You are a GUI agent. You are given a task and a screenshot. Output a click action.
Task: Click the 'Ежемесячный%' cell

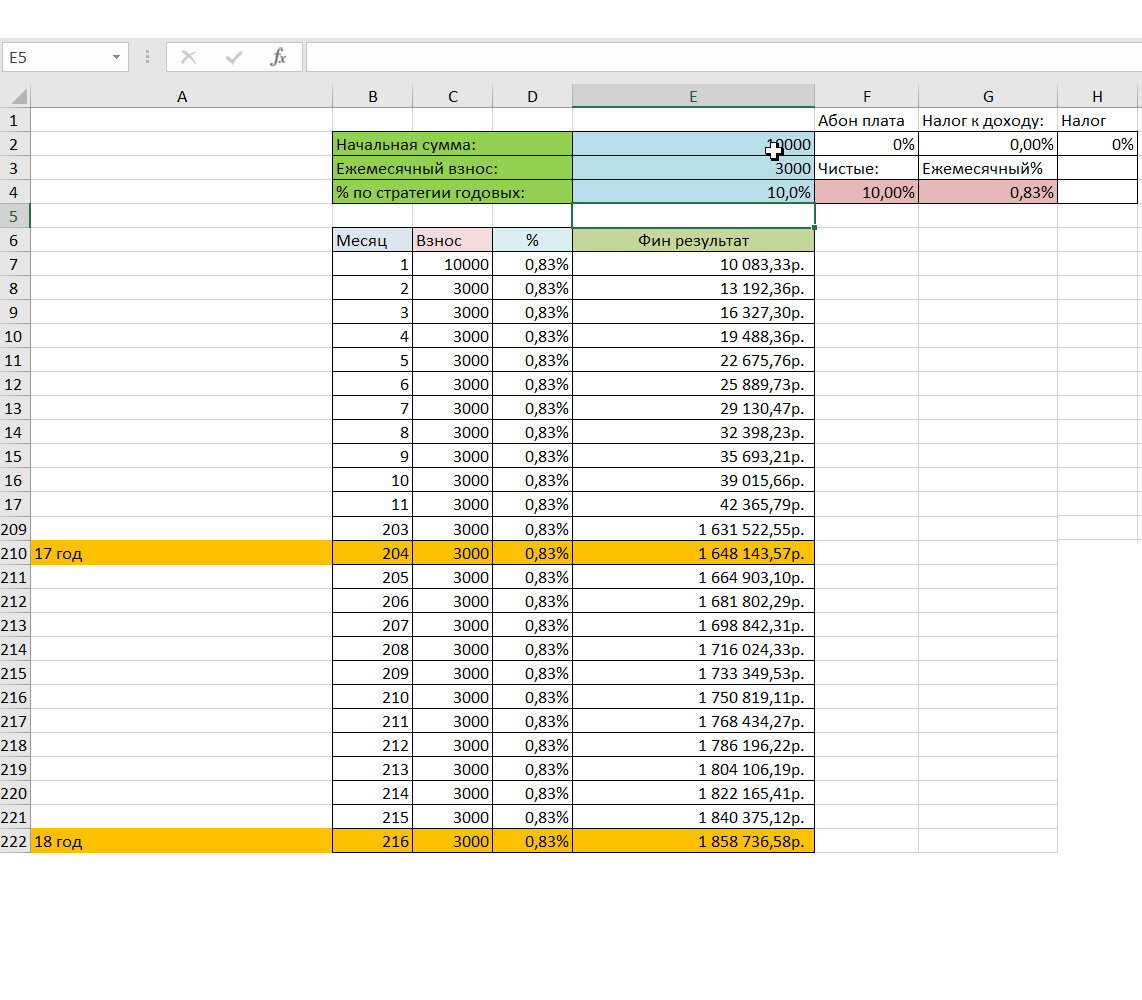tap(988, 168)
